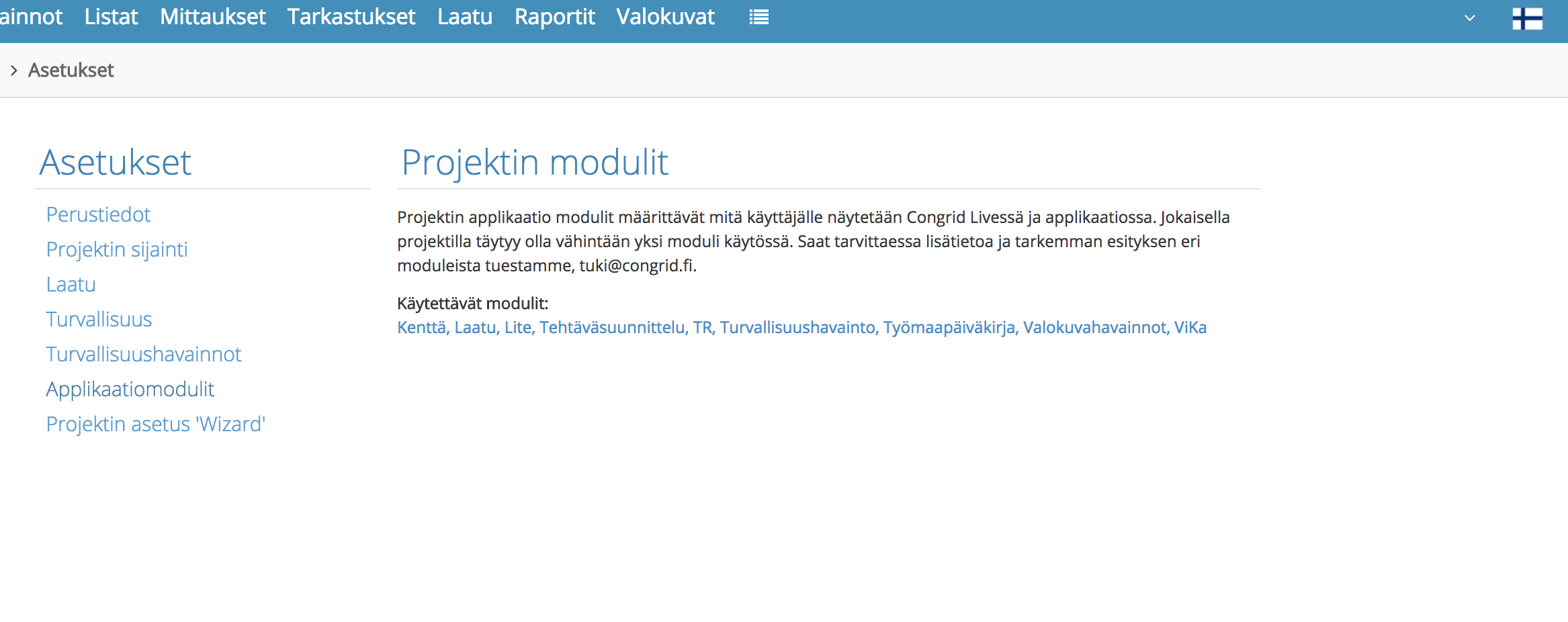Open the Raportit menu
1568x622 pixels.
pyautogui.click(x=555, y=17)
